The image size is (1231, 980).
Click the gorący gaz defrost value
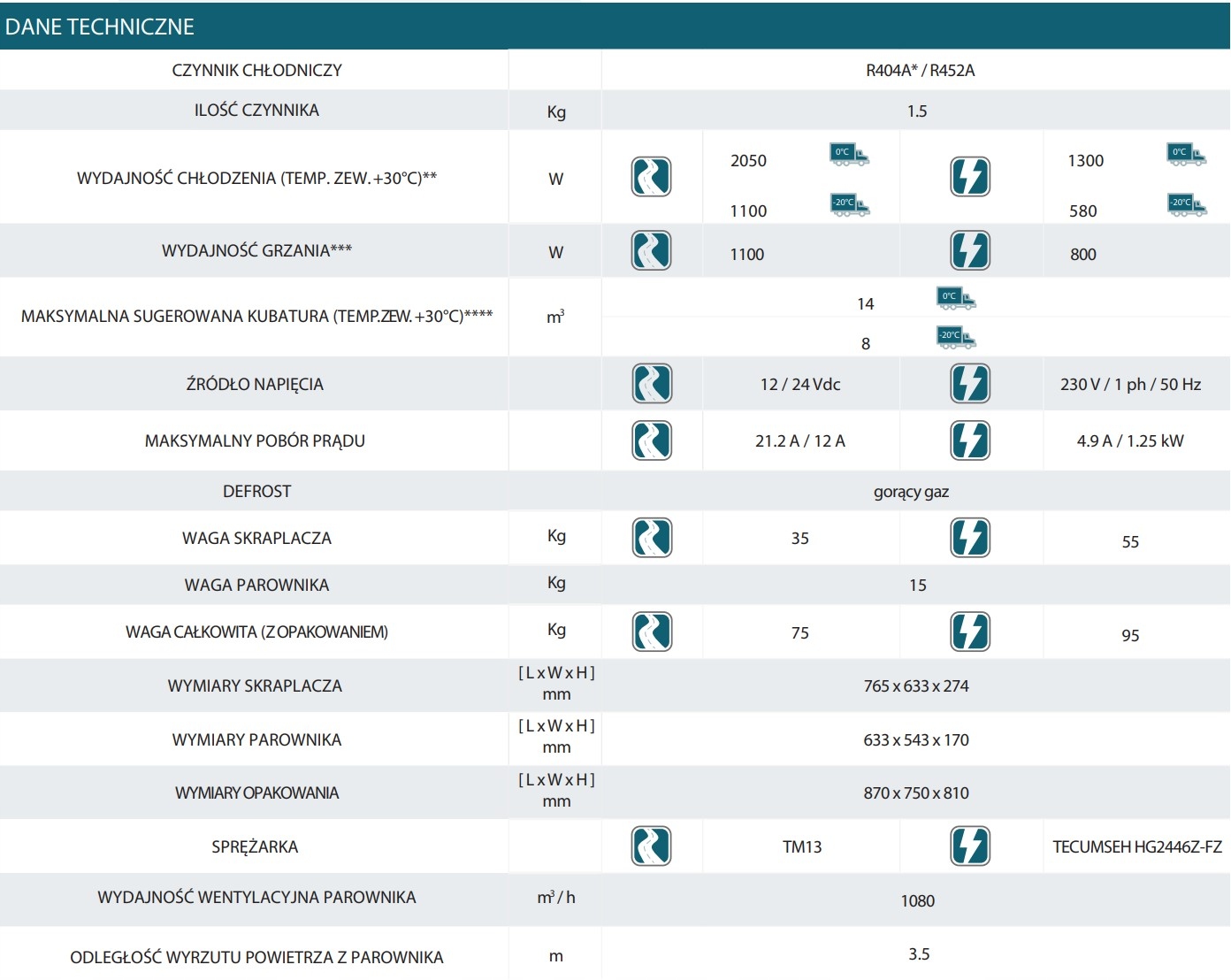click(x=911, y=492)
